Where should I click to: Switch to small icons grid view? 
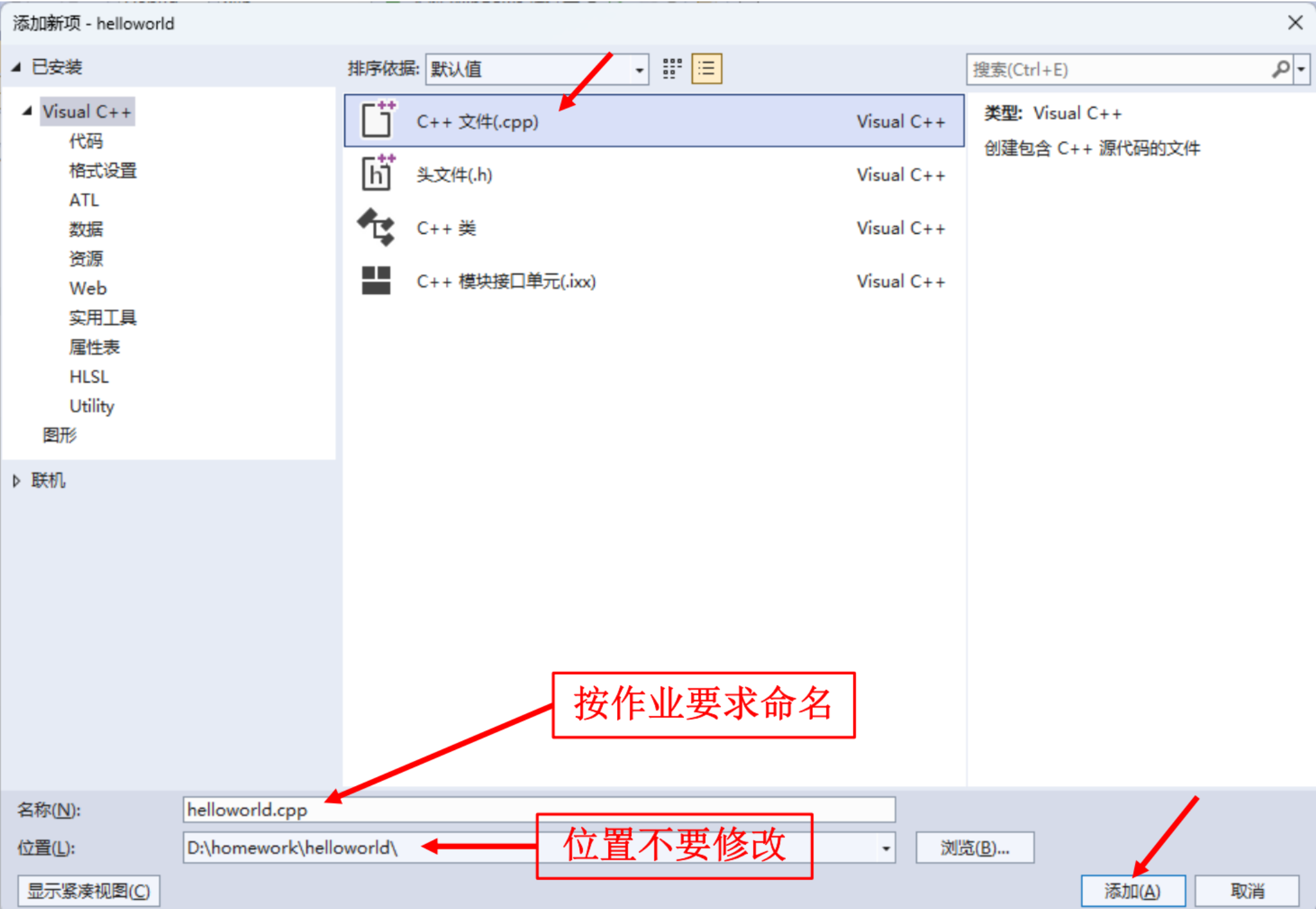click(x=672, y=69)
